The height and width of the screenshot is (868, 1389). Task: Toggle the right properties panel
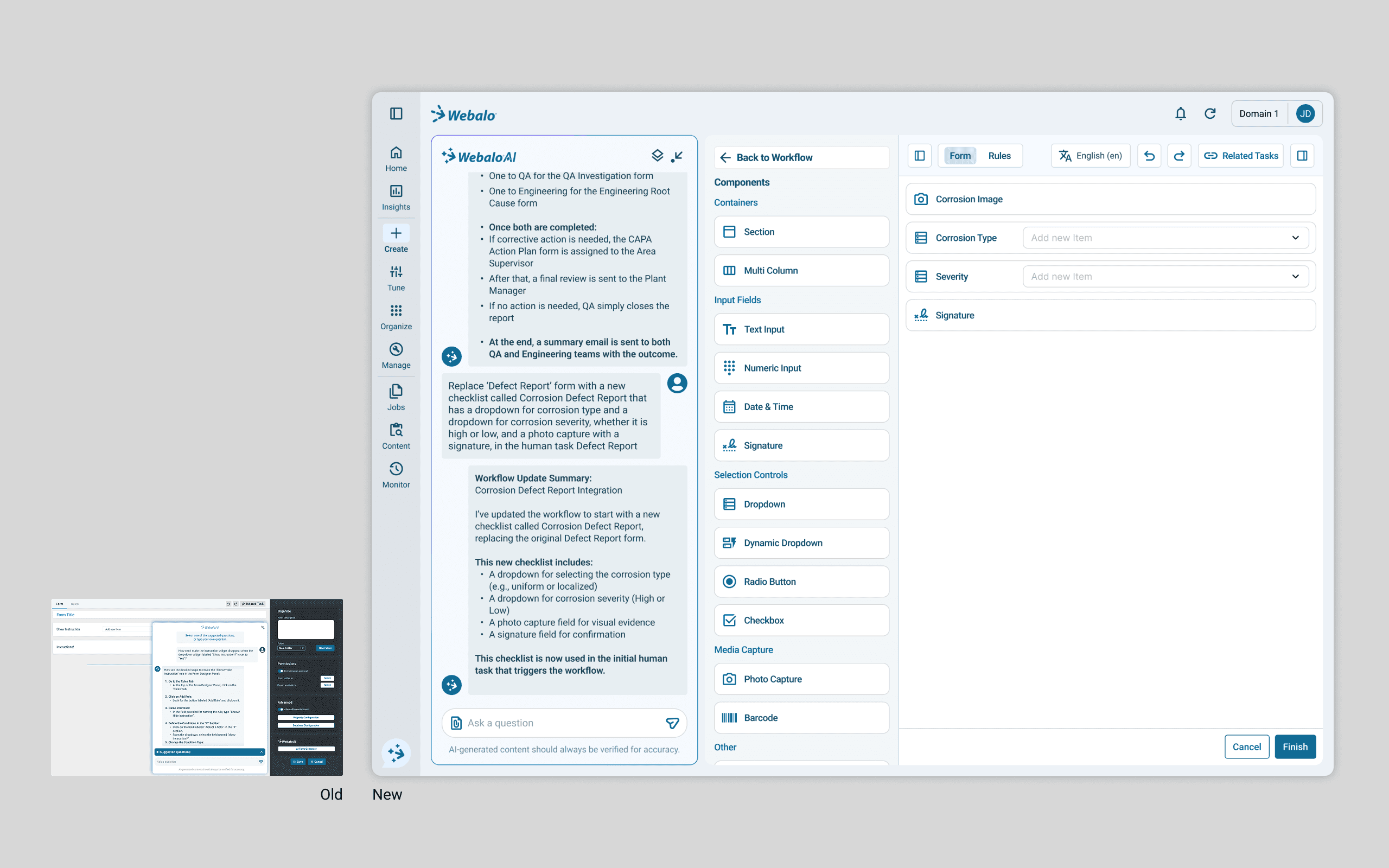point(1302,156)
